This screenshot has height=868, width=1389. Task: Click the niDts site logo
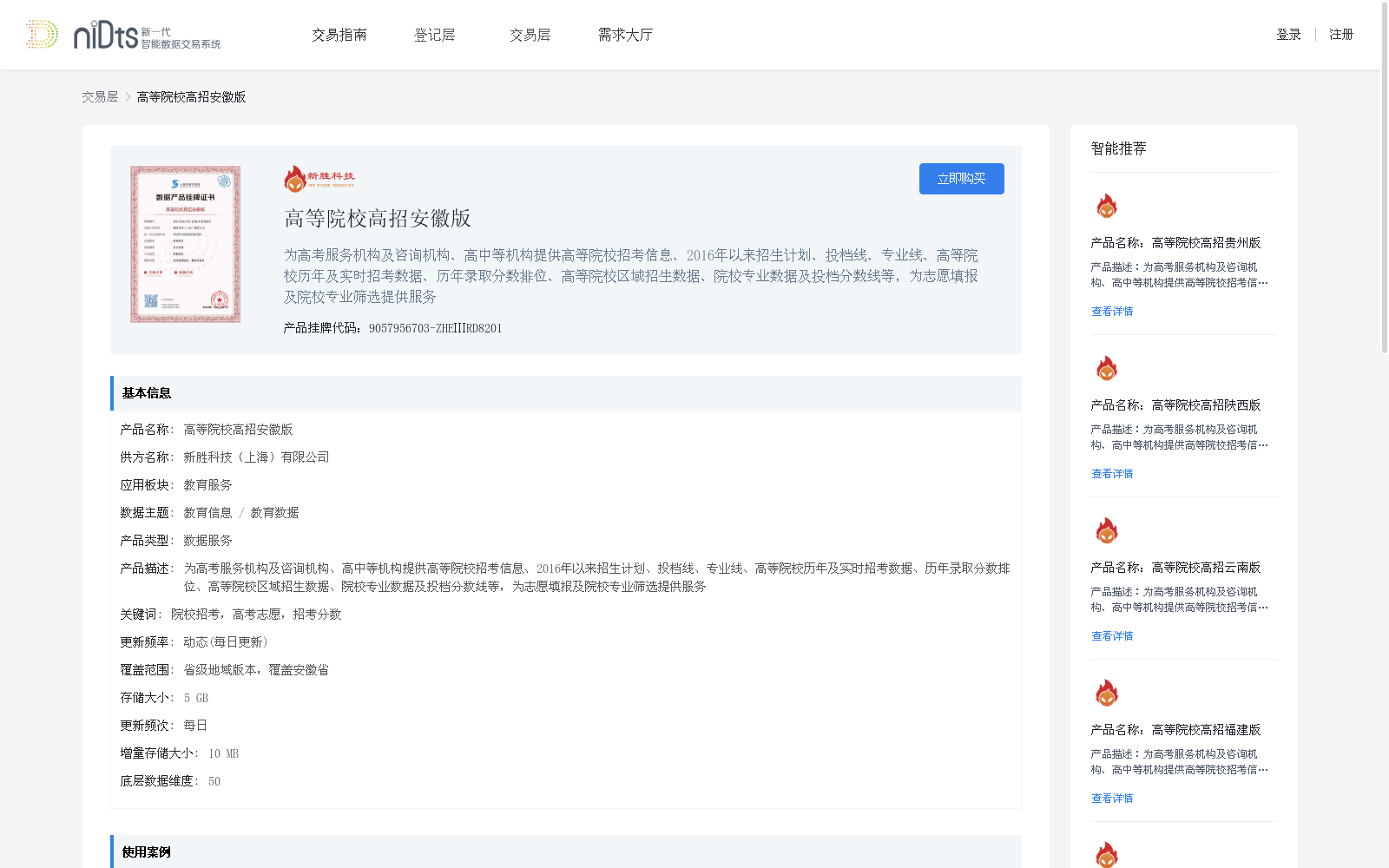coord(123,35)
